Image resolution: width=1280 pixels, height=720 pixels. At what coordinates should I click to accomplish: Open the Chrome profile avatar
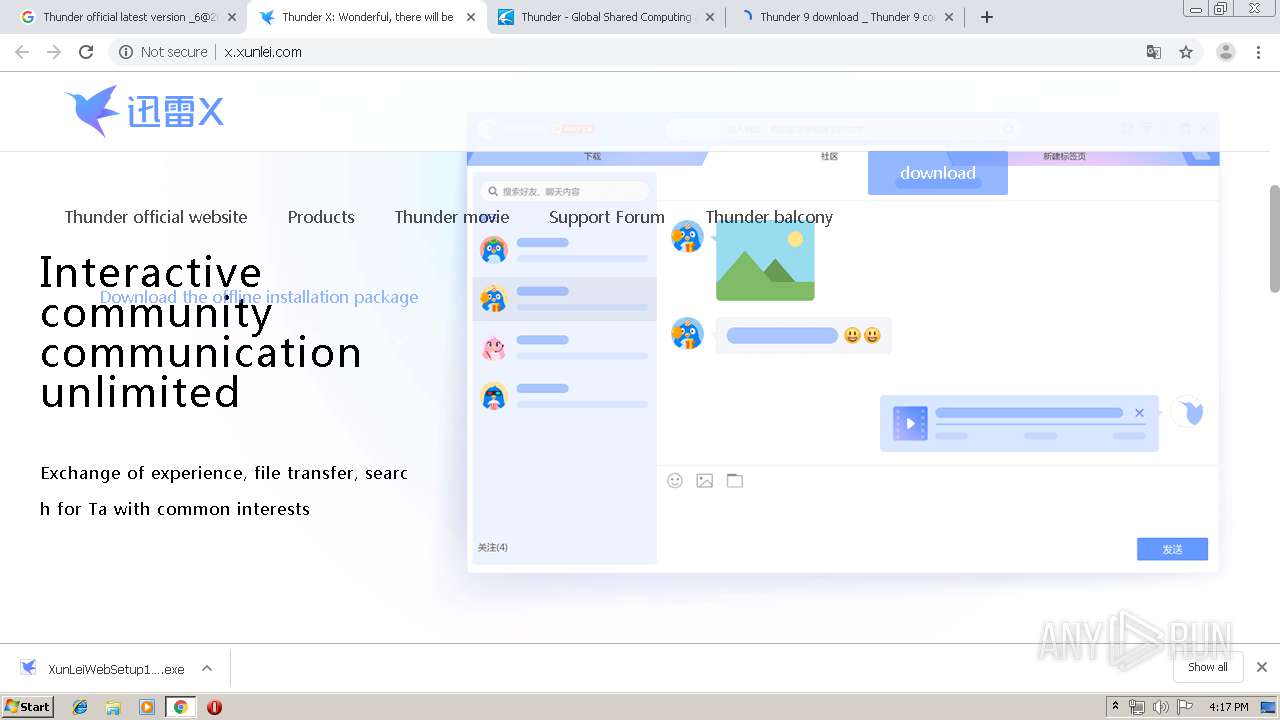[x=1226, y=52]
